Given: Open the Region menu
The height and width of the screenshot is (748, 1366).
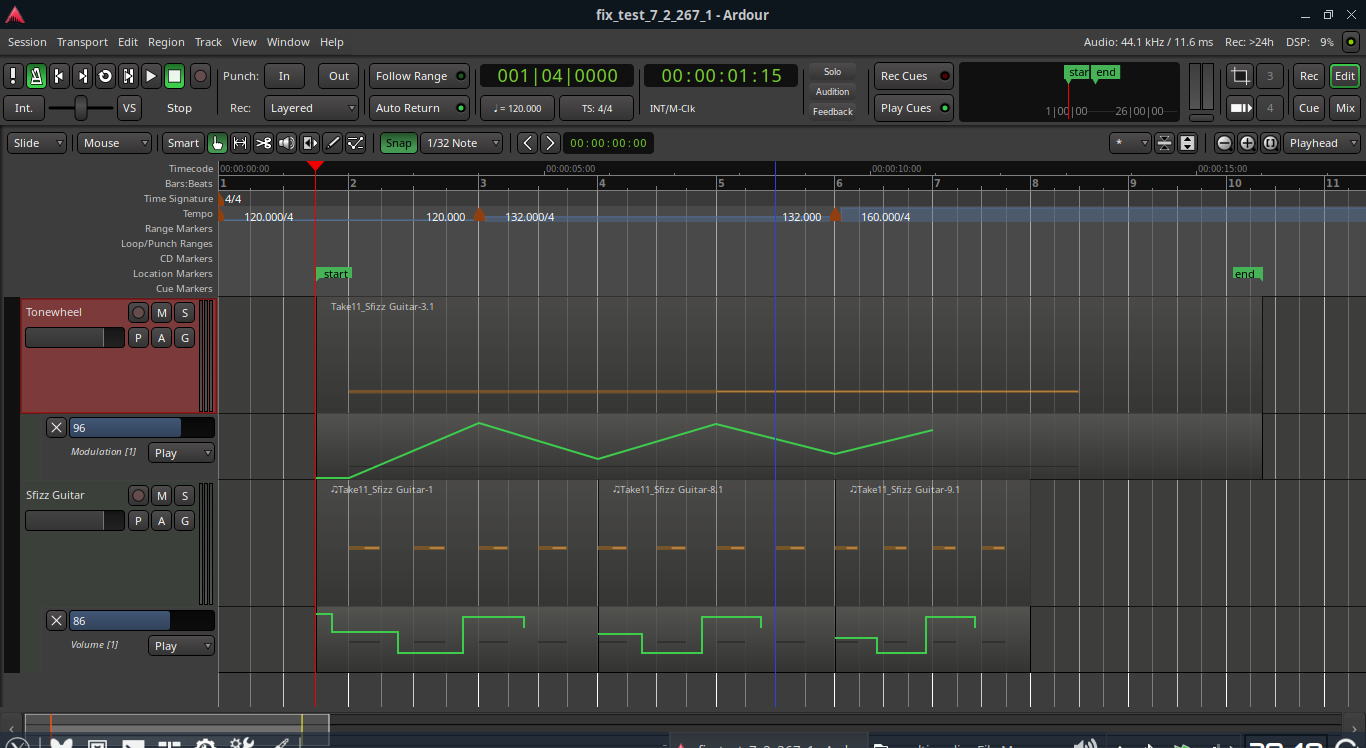Looking at the screenshot, I should click(166, 42).
